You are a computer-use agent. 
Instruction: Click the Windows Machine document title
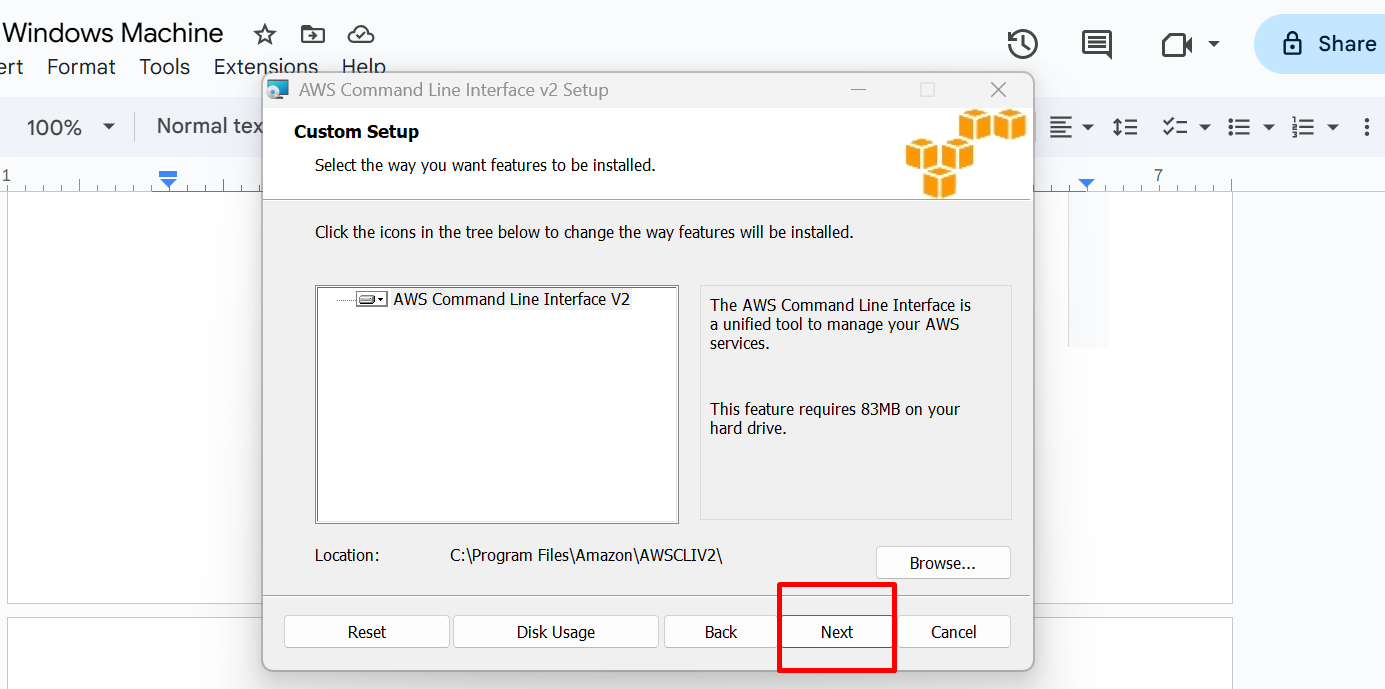coord(112,33)
